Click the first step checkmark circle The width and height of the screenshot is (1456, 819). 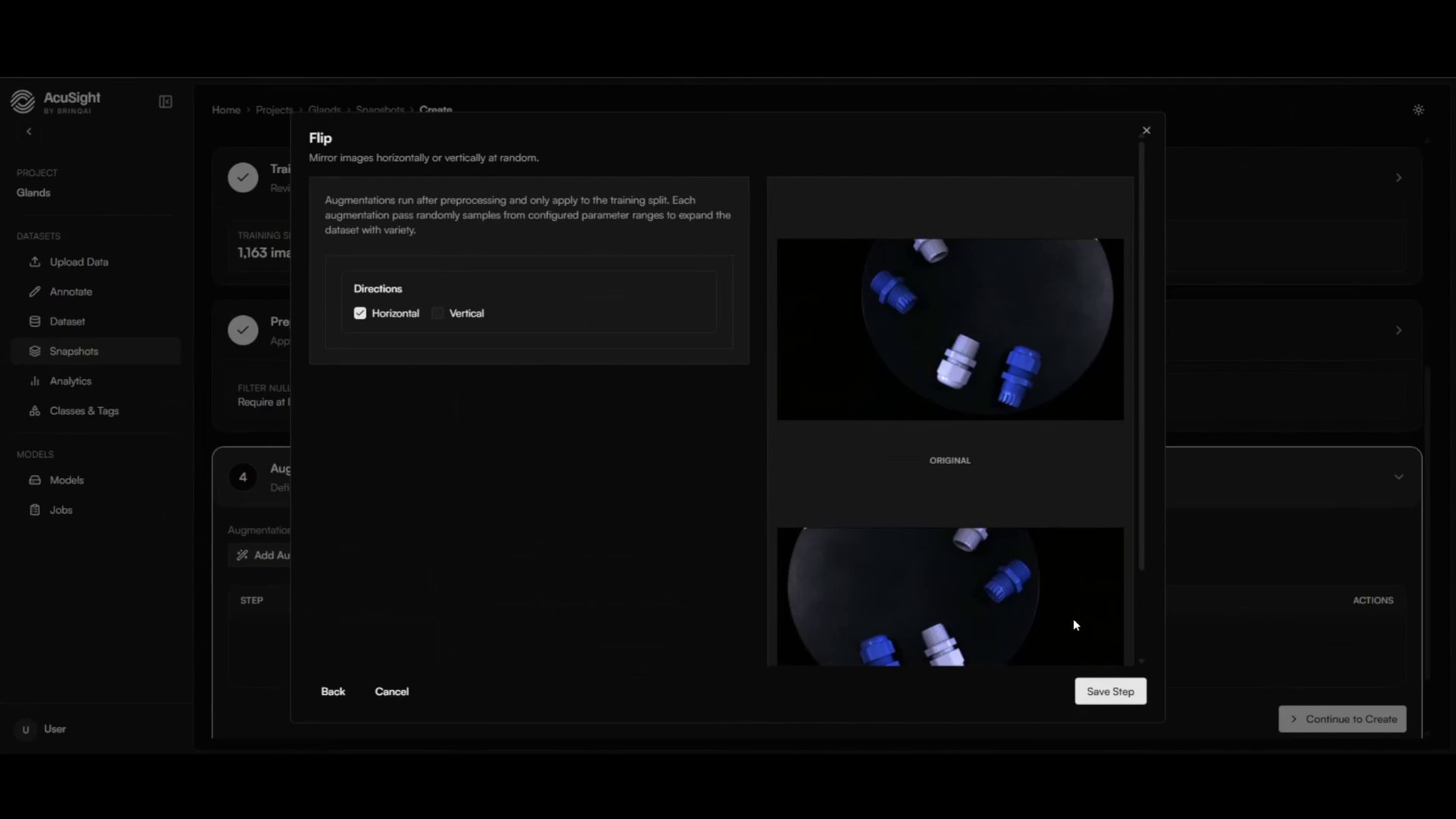(x=243, y=177)
